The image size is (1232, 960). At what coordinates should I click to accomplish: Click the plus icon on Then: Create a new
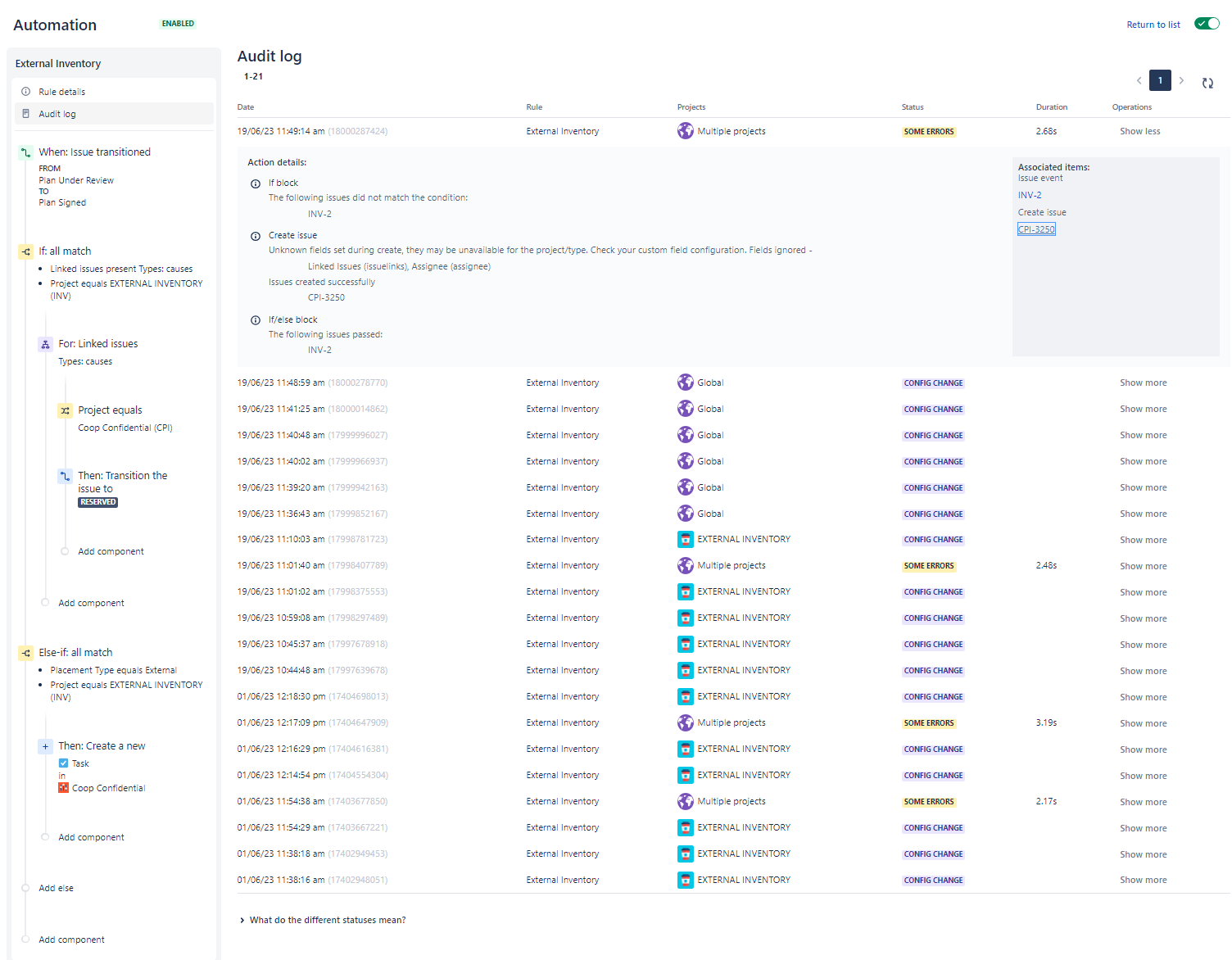click(x=45, y=746)
